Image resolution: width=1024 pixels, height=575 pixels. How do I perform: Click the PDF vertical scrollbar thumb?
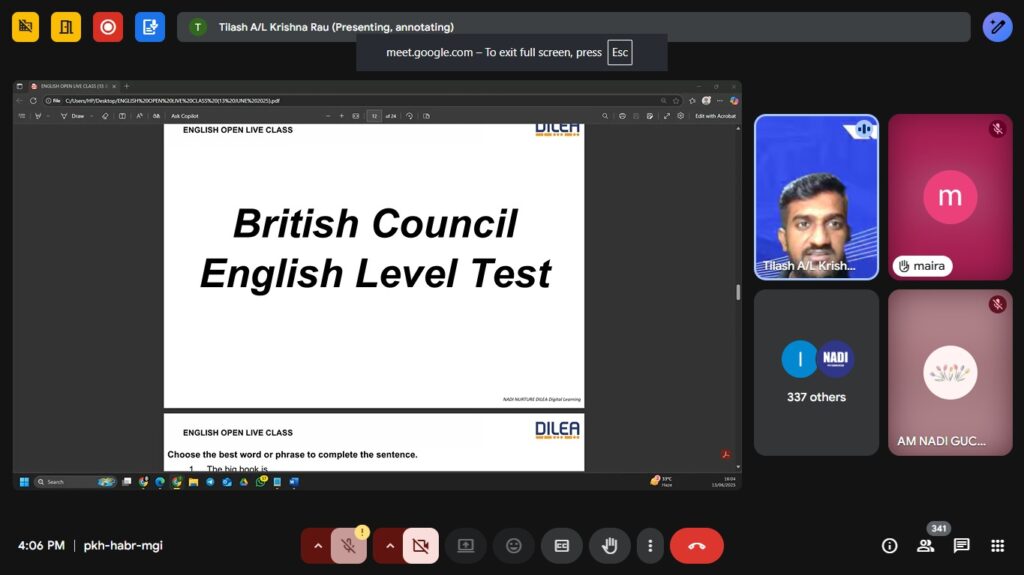pos(738,292)
